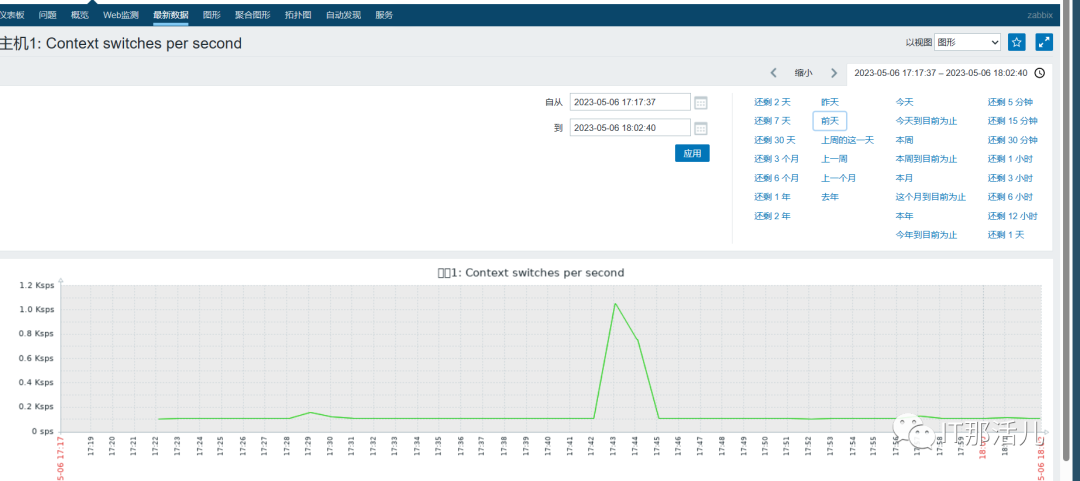This screenshot has height=481, width=1080.
Task: Open the 问题 menu
Action: click(x=48, y=14)
